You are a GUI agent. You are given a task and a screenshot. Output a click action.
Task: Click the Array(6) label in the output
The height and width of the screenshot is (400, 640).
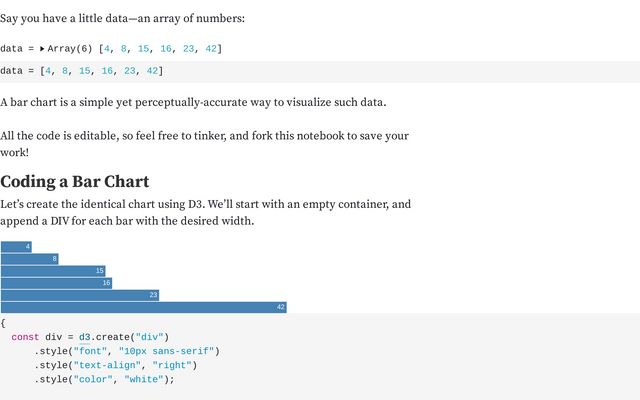pyautogui.click(x=70, y=49)
